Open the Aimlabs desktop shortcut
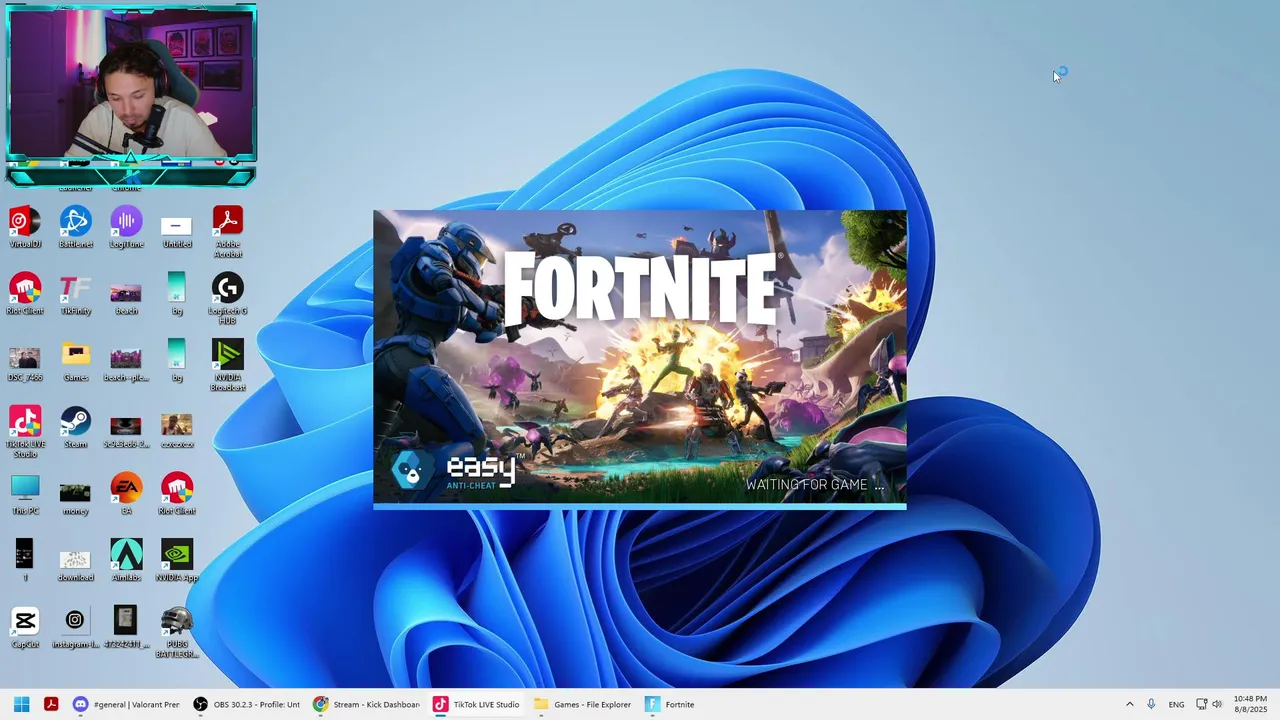The width and height of the screenshot is (1280, 720). pyautogui.click(x=126, y=560)
